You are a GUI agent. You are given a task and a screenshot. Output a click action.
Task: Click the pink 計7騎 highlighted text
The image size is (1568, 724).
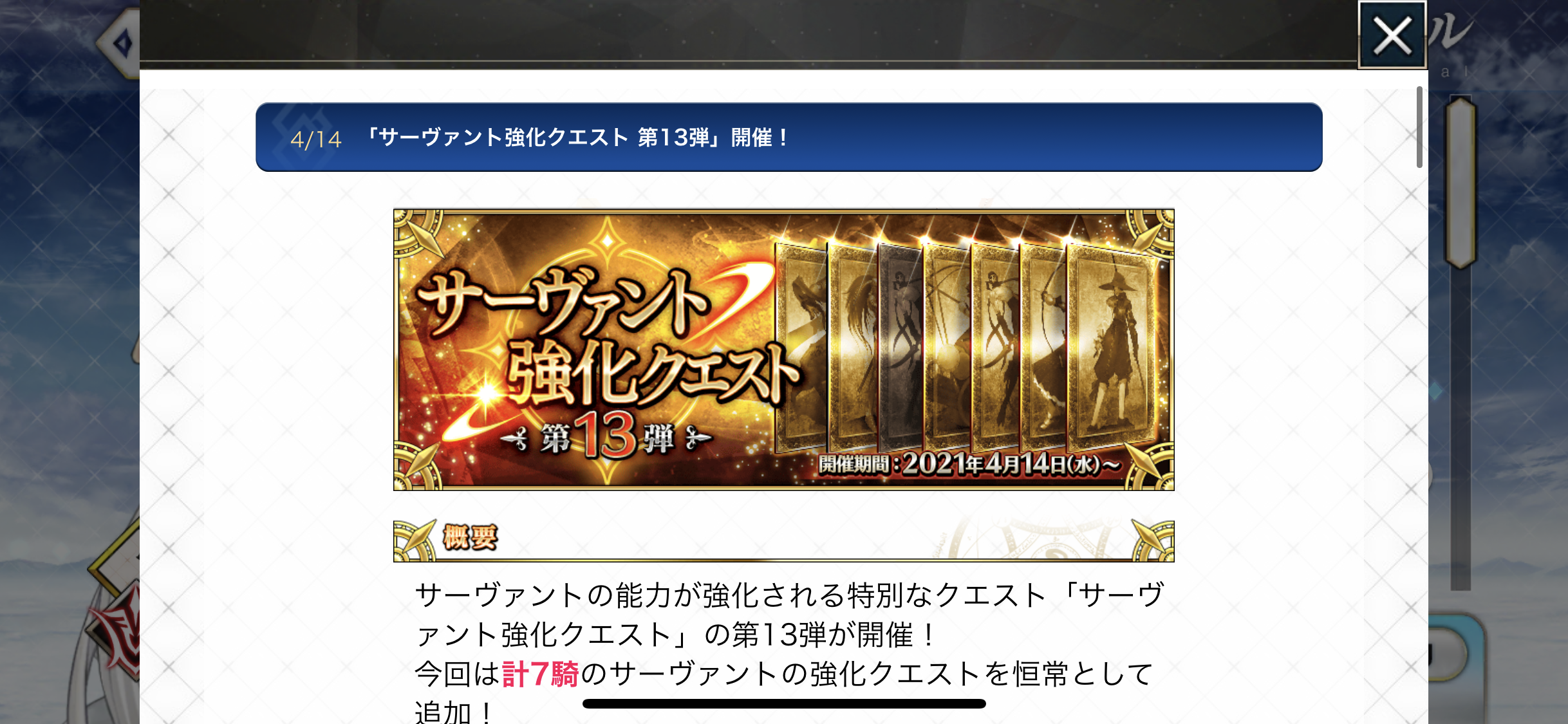(539, 674)
